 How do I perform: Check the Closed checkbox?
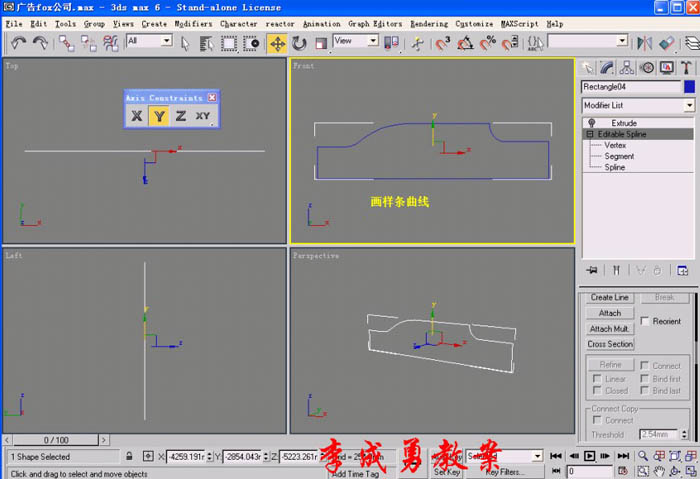pyautogui.click(x=597, y=390)
